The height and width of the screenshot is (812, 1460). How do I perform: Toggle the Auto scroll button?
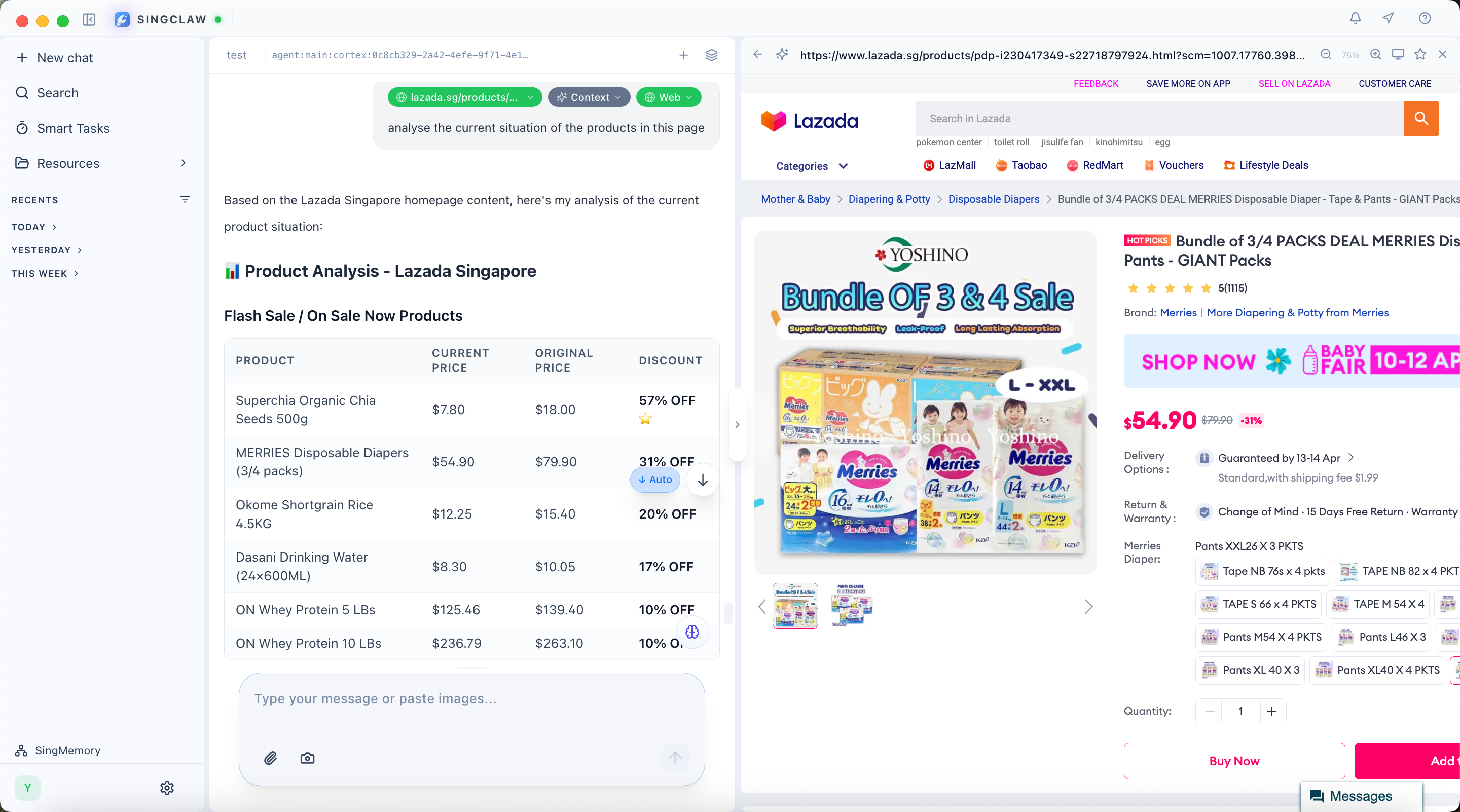[655, 479]
